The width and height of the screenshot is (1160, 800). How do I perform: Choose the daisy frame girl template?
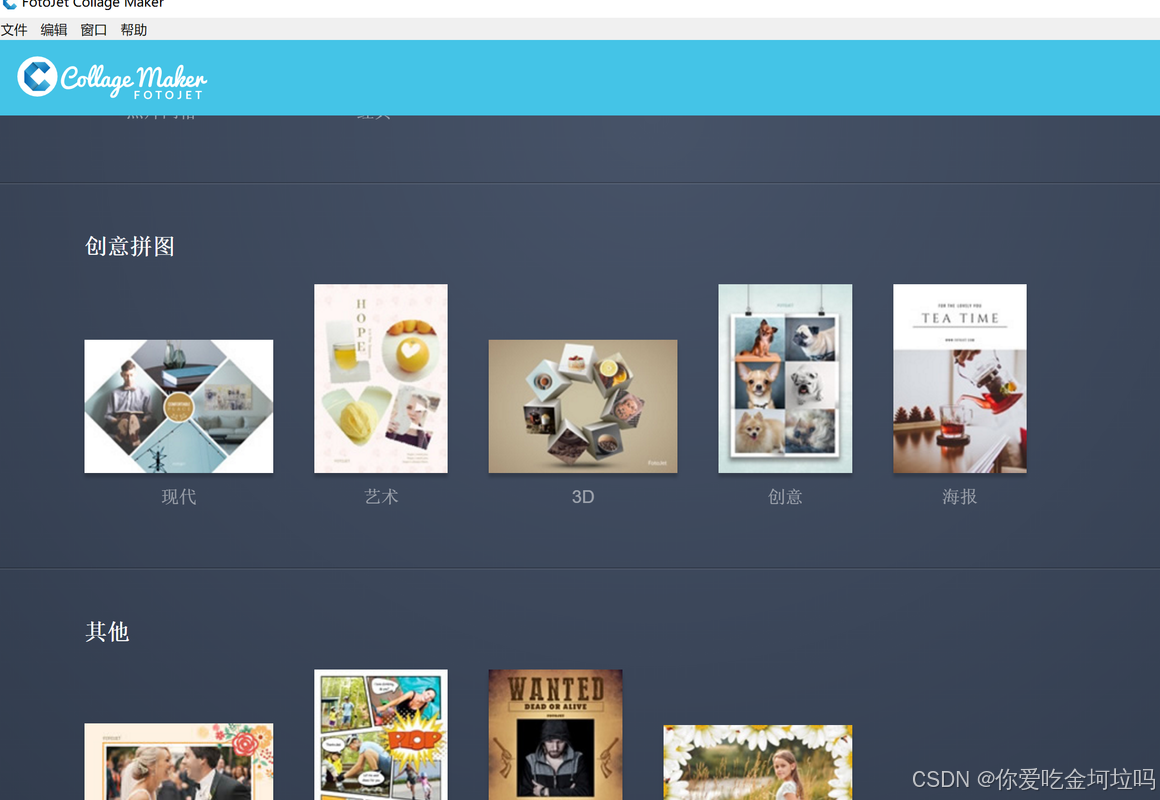(x=758, y=762)
